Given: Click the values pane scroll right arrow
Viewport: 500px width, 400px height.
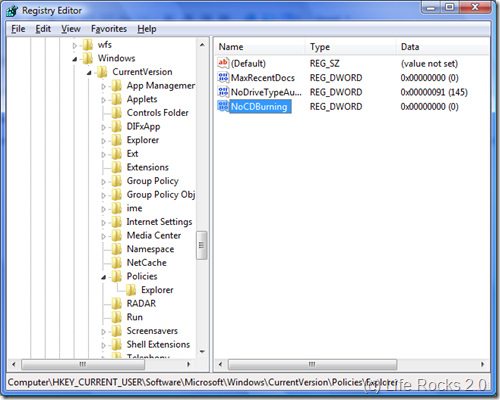Looking at the screenshot, I should pos(482,364).
